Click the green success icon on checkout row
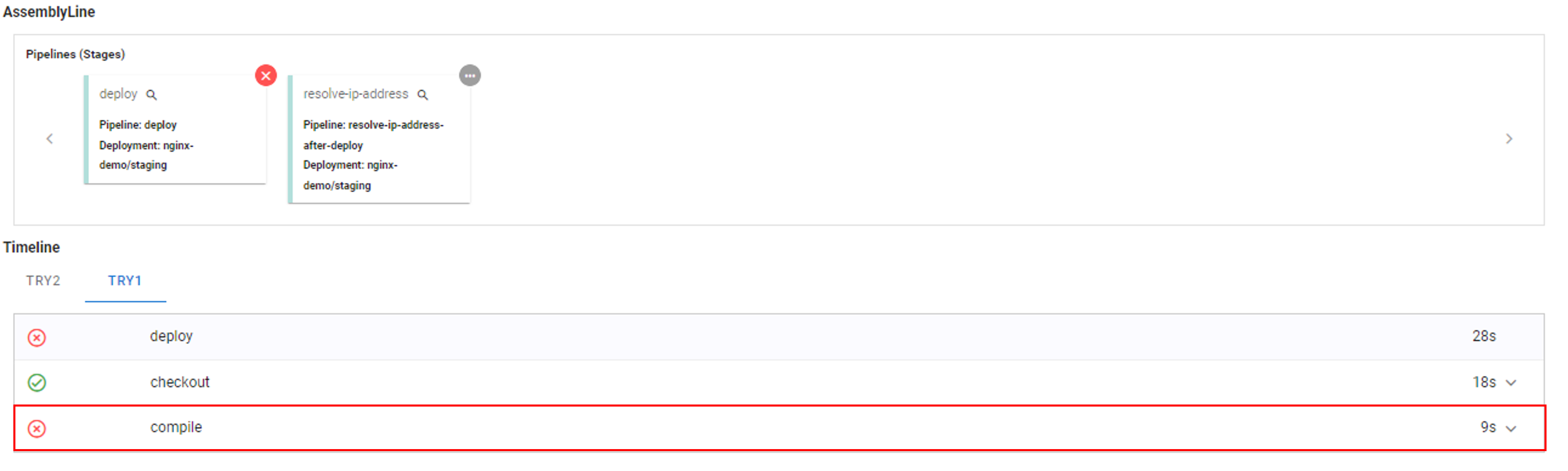 tap(37, 383)
